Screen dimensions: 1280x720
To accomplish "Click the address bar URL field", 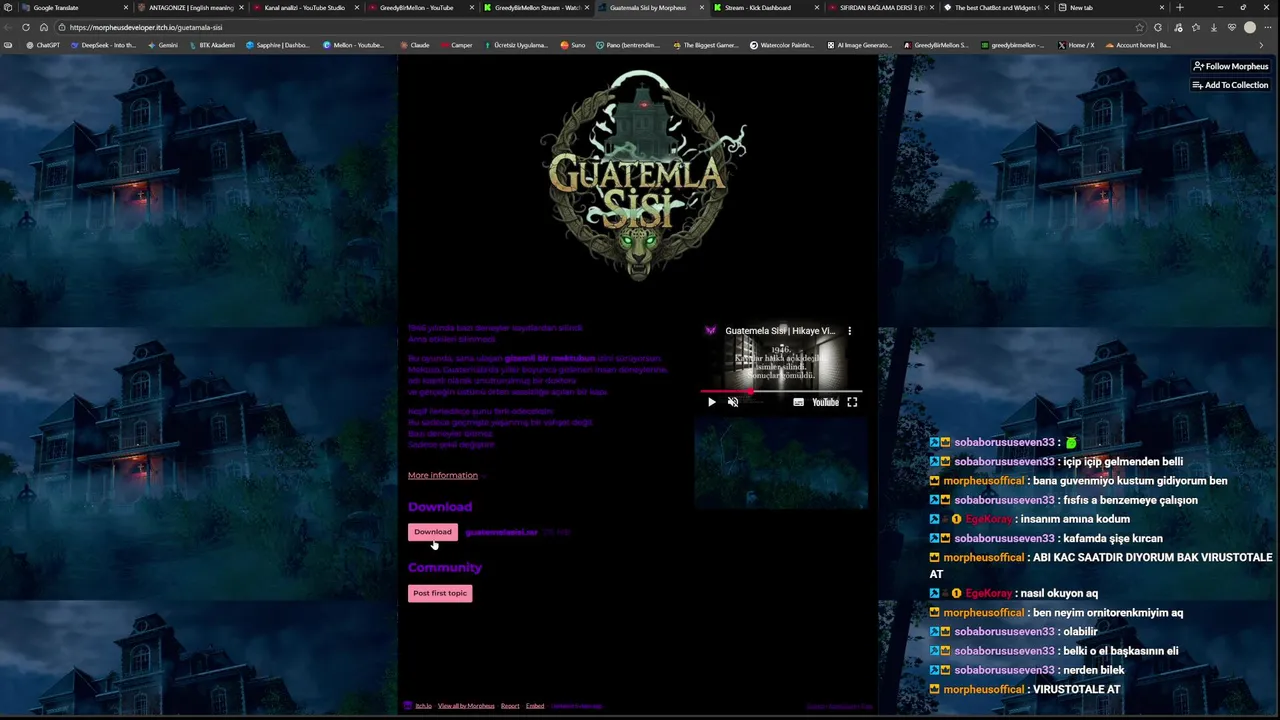I will (x=600, y=27).
